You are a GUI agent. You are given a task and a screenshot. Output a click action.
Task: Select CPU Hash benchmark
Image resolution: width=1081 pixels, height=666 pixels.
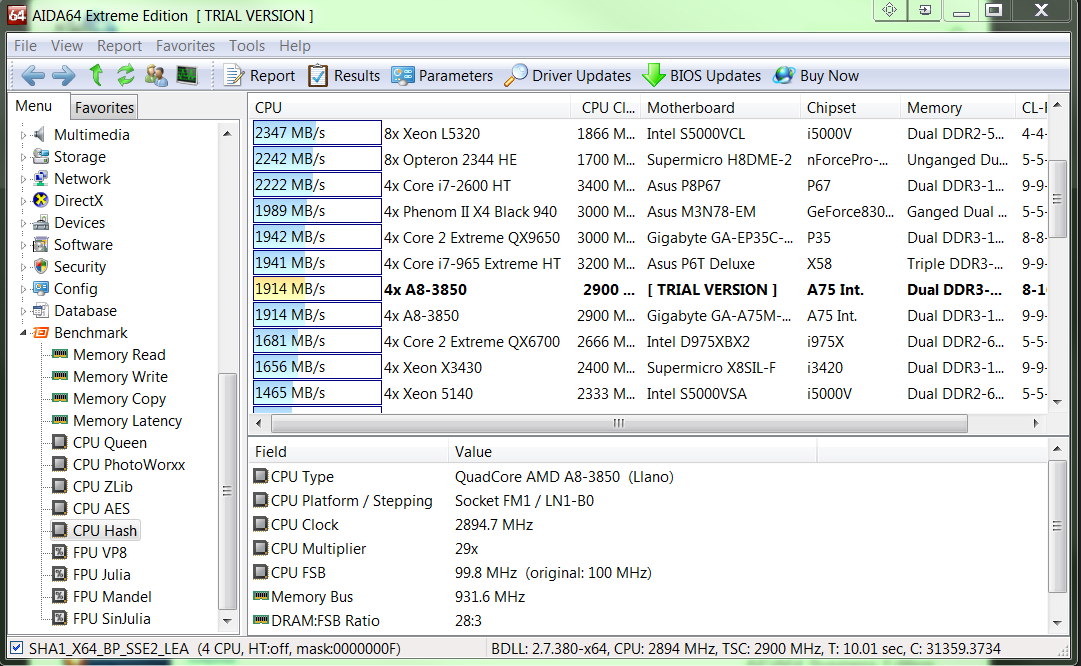[105, 531]
